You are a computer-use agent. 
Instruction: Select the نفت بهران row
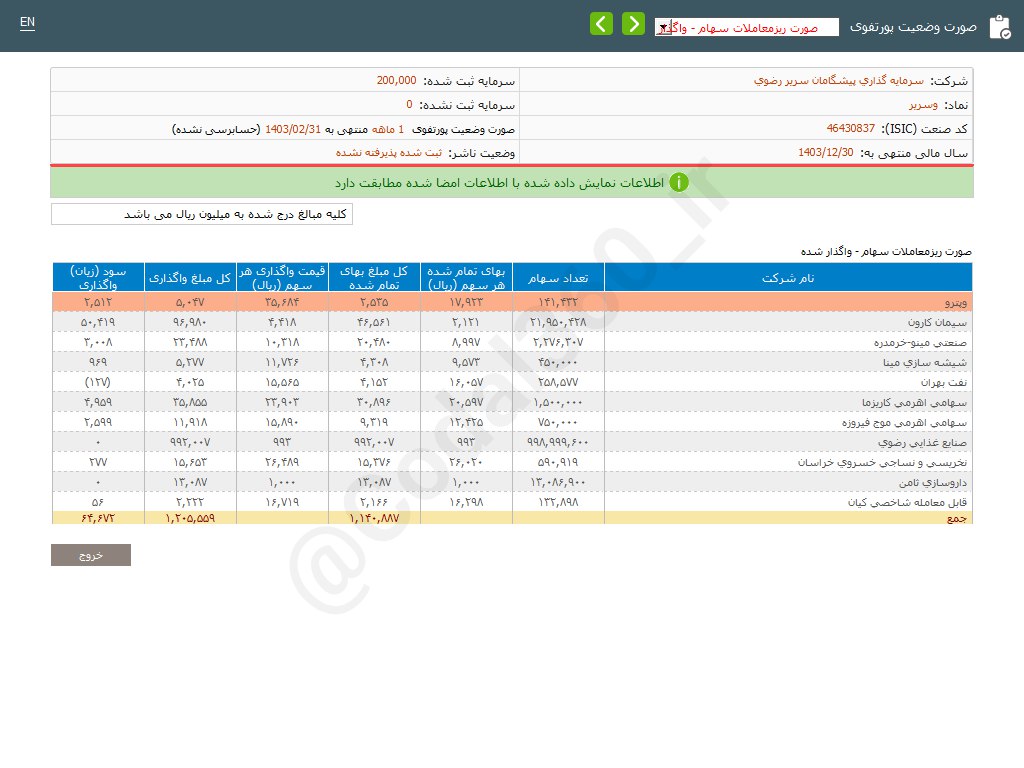[x=512, y=382]
